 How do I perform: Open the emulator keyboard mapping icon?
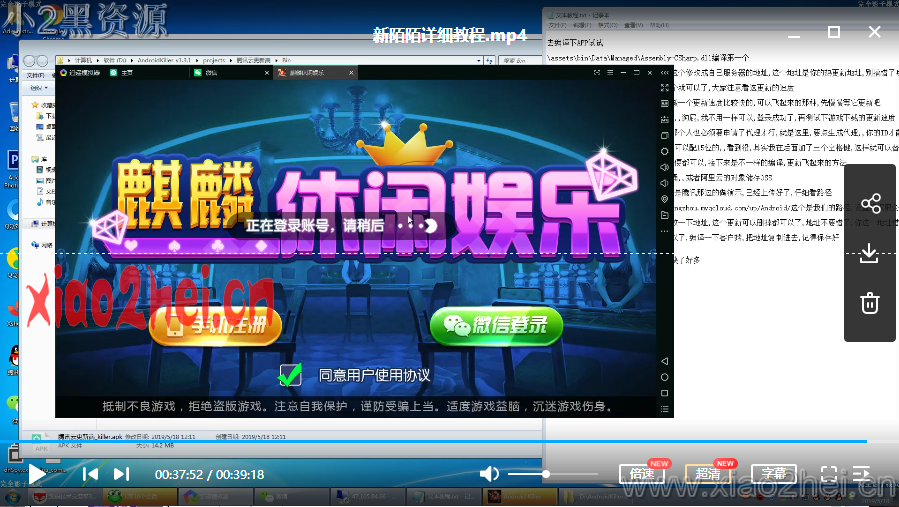pos(665,104)
